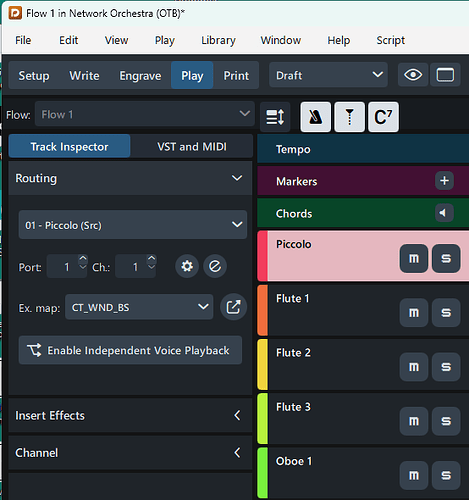Open the Play menu
Screen dimensions: 469x500
click(x=165, y=40)
